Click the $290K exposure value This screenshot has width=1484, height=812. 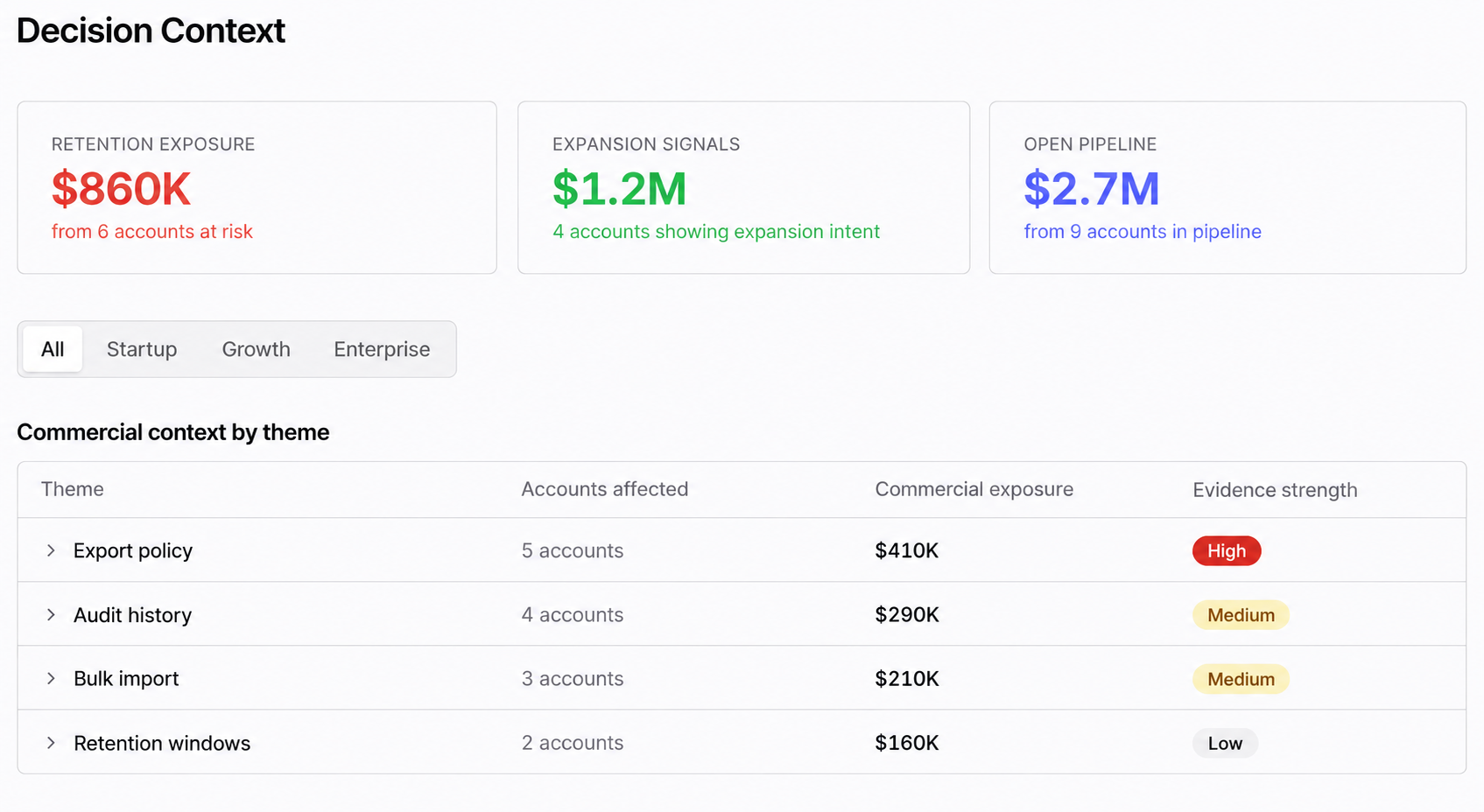[907, 615]
